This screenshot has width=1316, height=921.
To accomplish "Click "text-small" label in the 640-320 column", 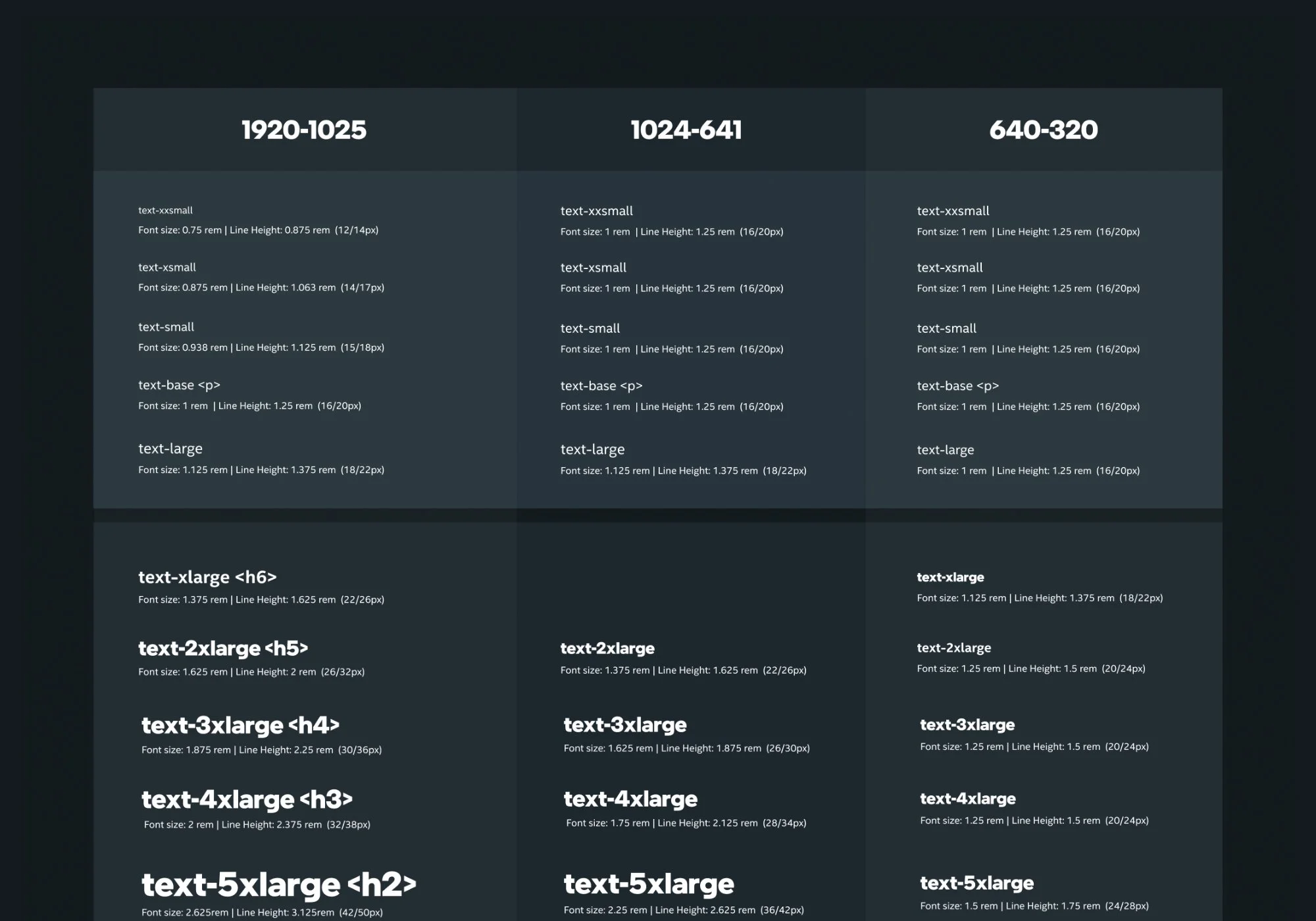I will tap(947, 328).
